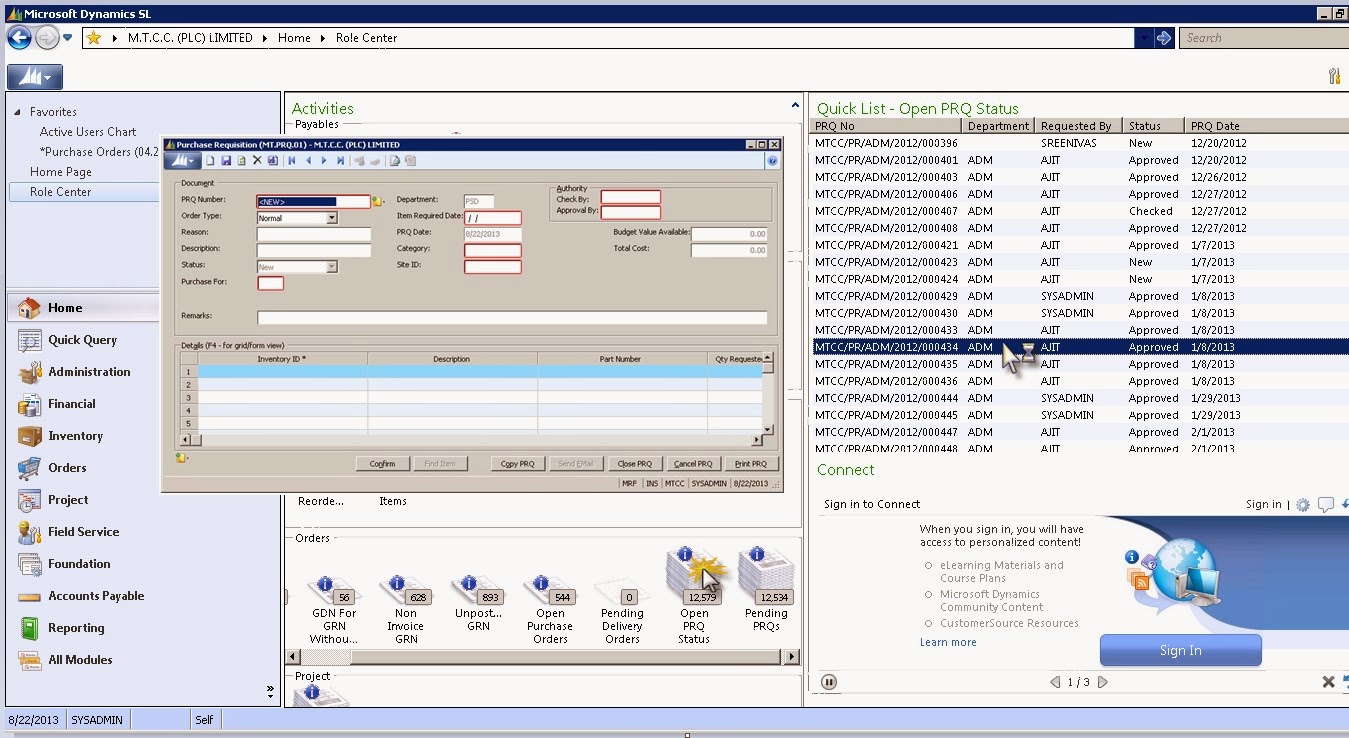Screen dimensions: 1349x738
Task: Click the Delete (X) icon on the PRQ toolbar
Action: [x=256, y=159]
